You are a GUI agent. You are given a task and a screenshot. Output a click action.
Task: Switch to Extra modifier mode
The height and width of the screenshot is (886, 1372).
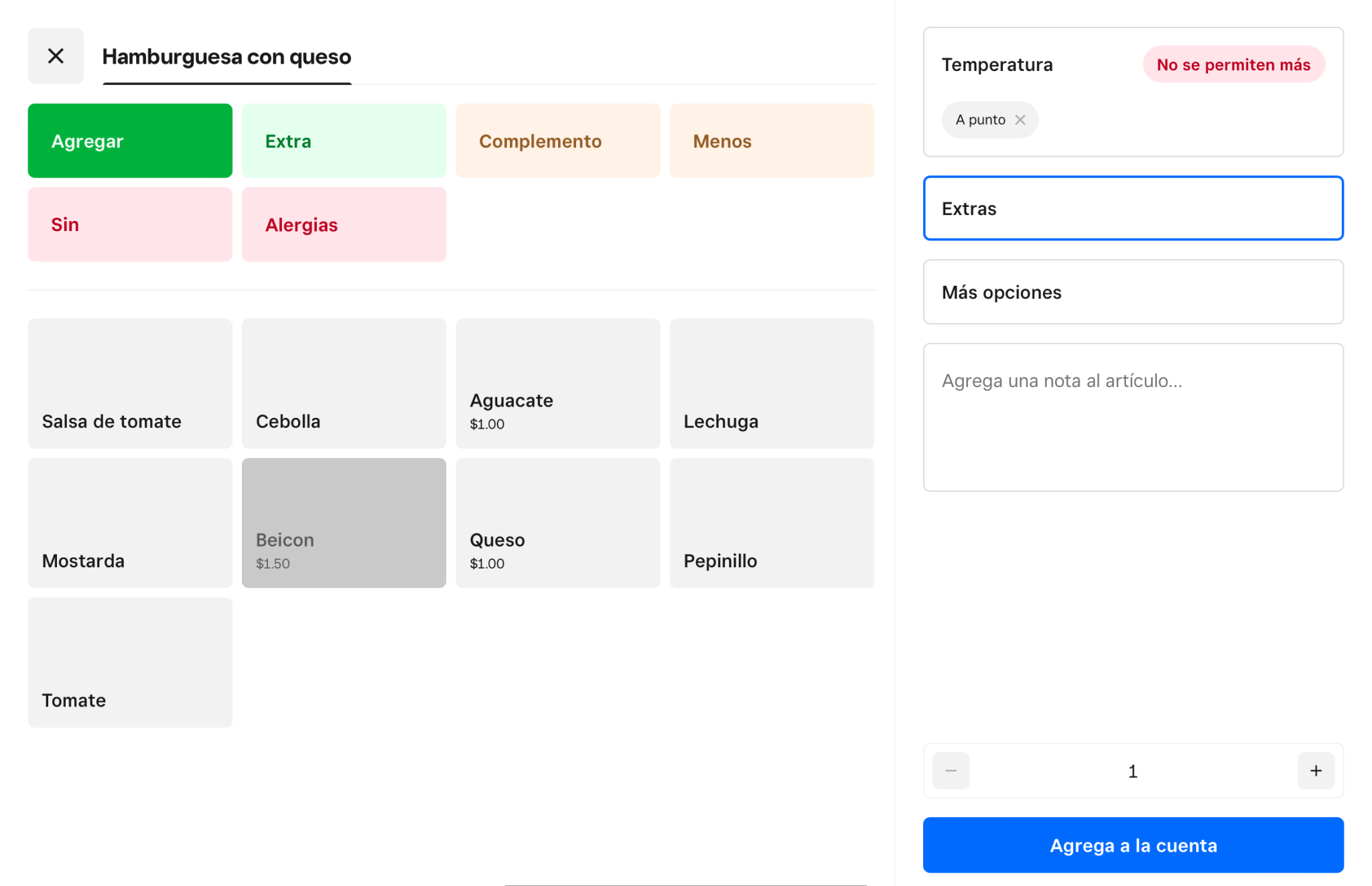point(344,141)
